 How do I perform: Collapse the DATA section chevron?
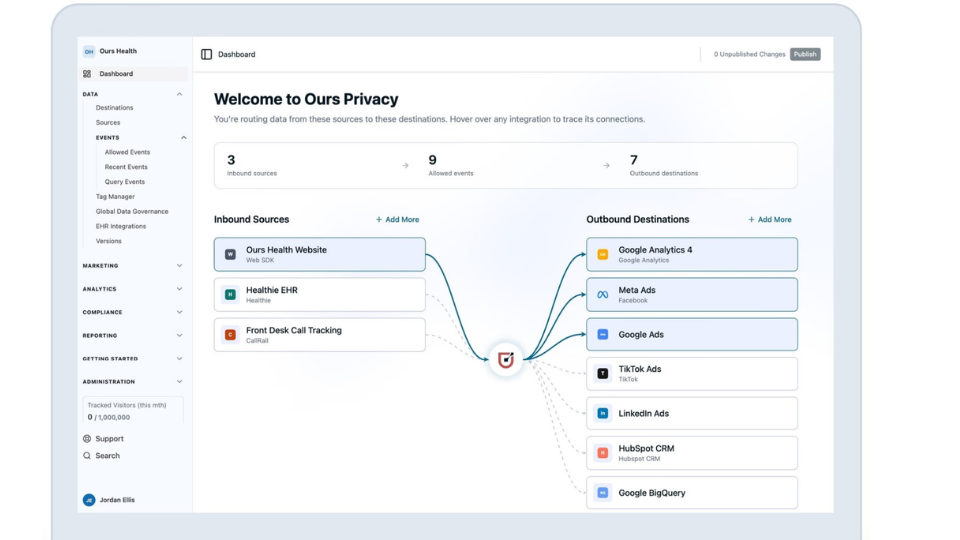click(179, 94)
